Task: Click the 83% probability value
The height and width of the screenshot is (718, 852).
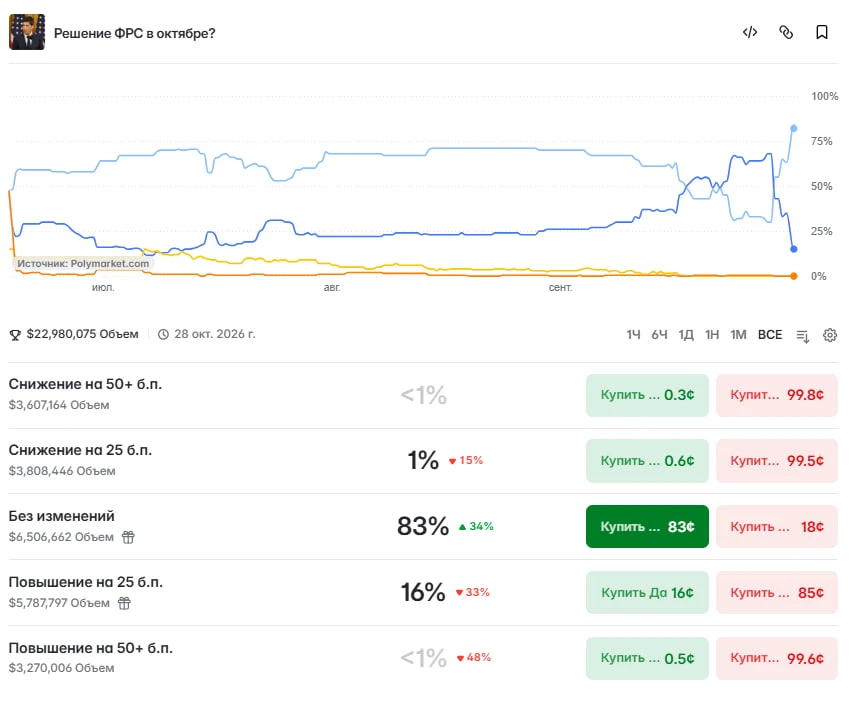Action: click(x=423, y=526)
